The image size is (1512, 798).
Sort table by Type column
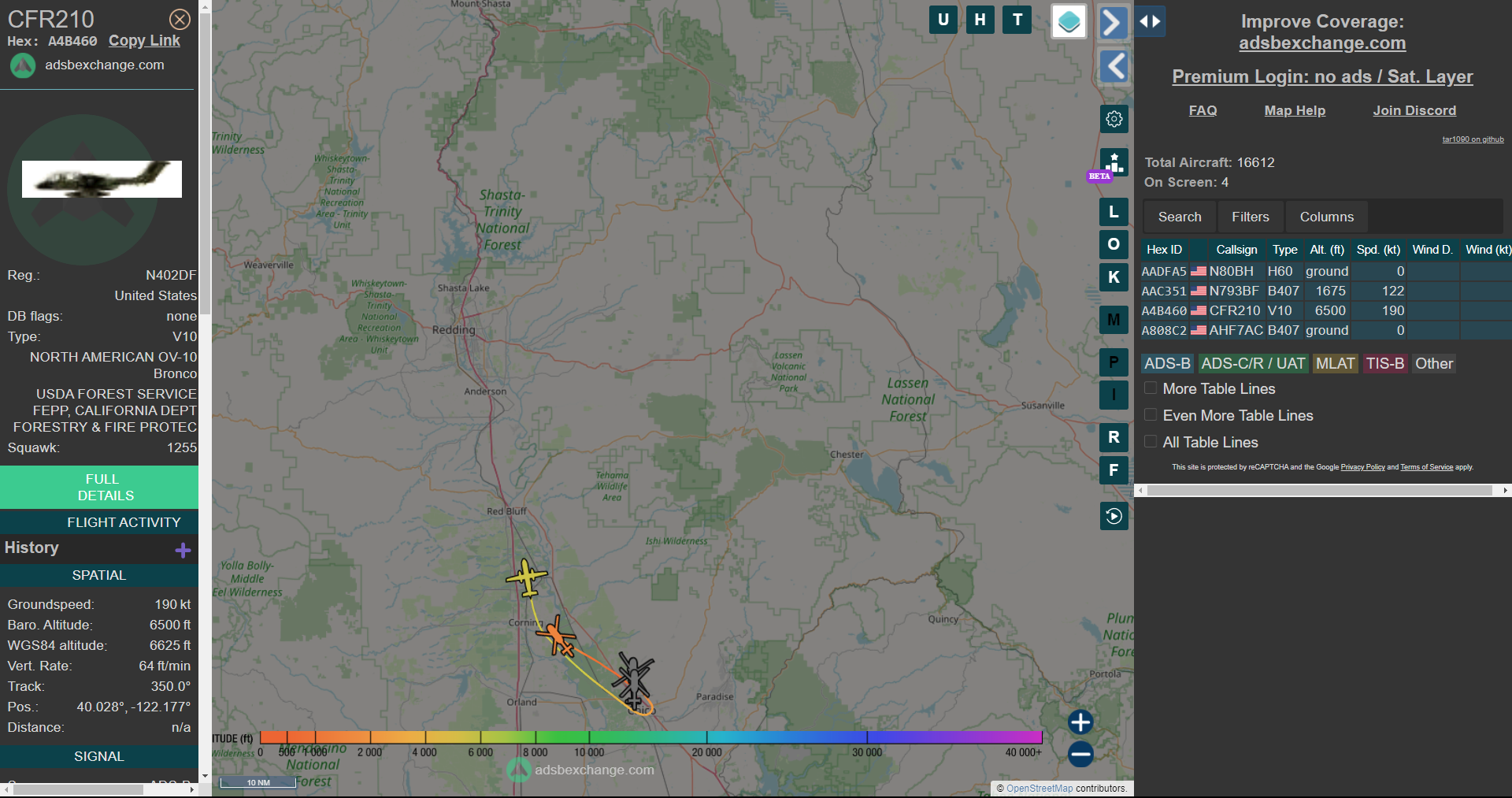[x=1284, y=250]
